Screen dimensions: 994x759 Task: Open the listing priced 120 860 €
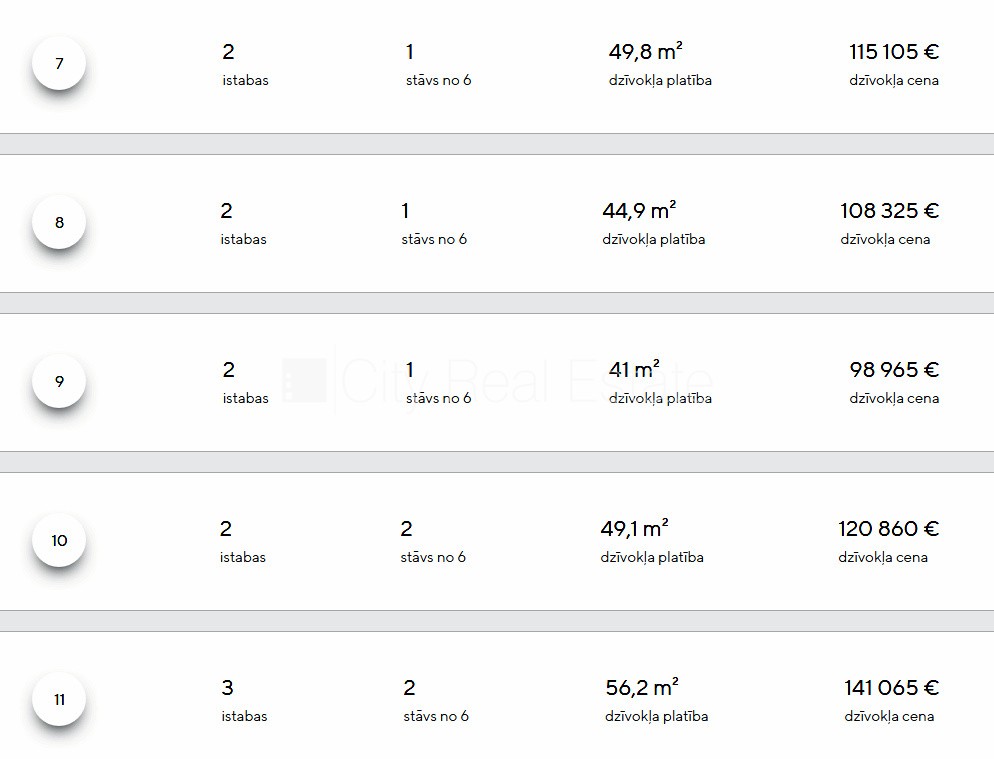[x=888, y=529]
